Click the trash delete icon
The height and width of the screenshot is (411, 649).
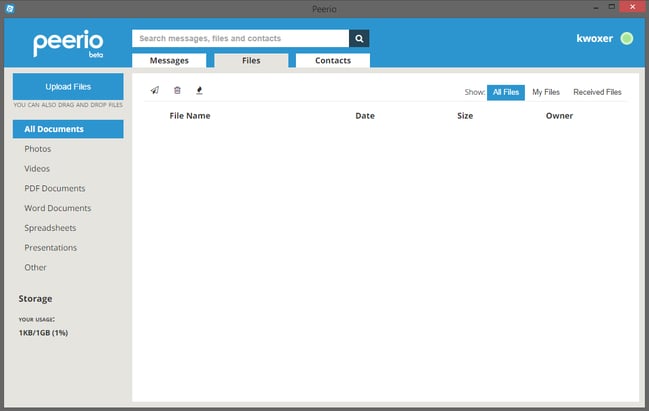coord(177,90)
